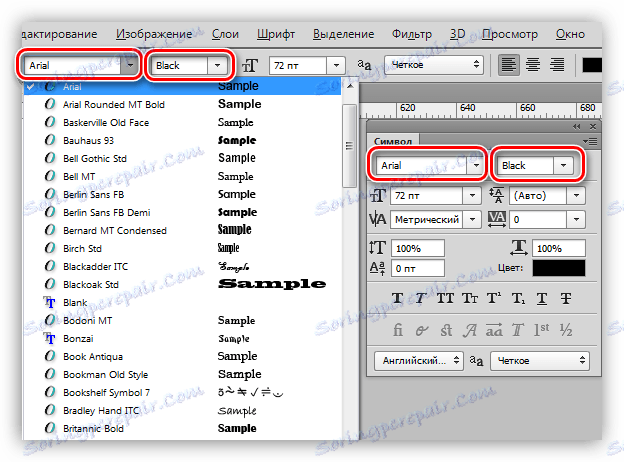Open the 72 пт size dropdown in the options bar

336,65
